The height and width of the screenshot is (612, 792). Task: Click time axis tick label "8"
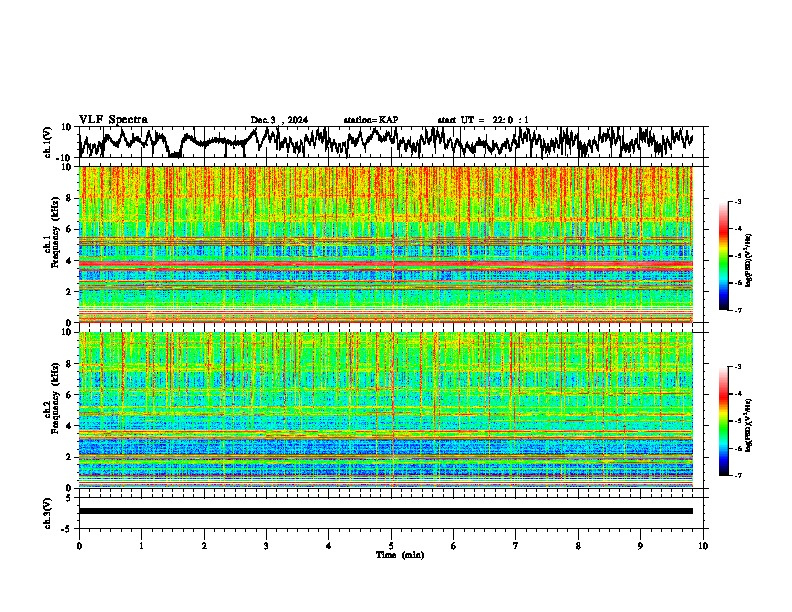tap(578, 546)
